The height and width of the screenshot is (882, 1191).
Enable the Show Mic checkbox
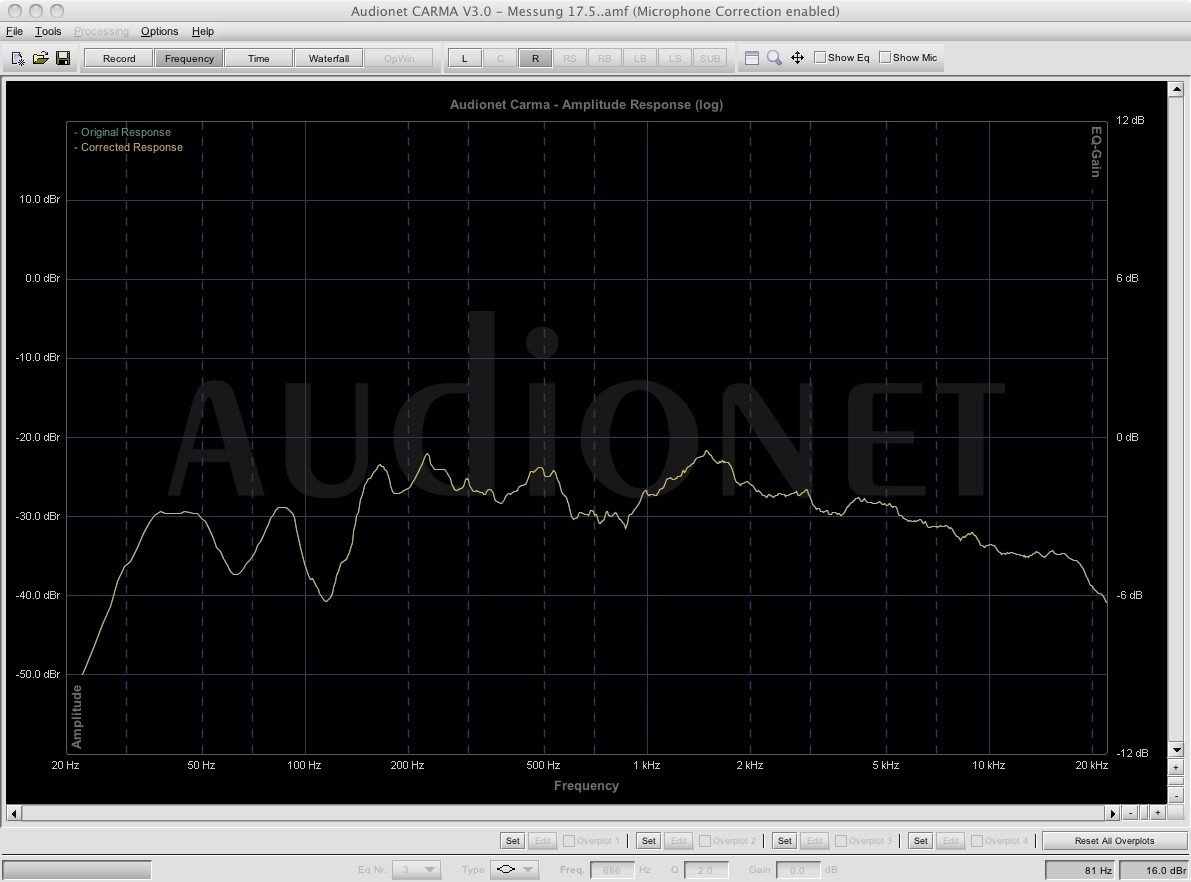885,57
